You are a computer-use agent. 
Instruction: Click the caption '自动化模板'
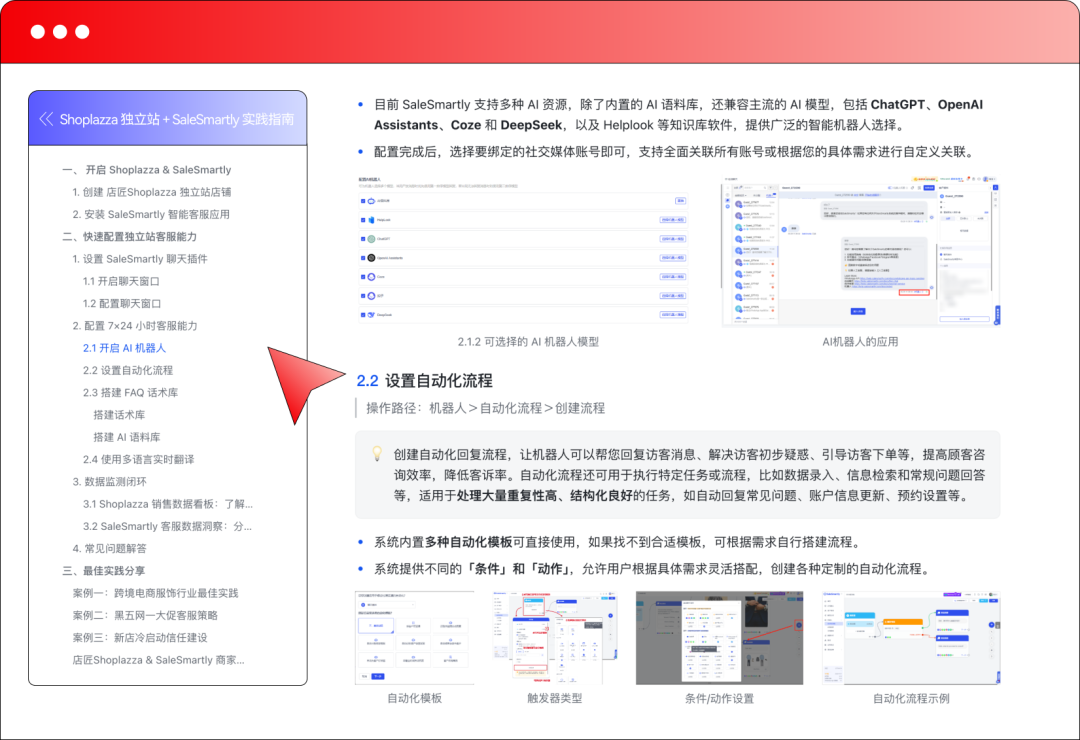tap(415, 699)
